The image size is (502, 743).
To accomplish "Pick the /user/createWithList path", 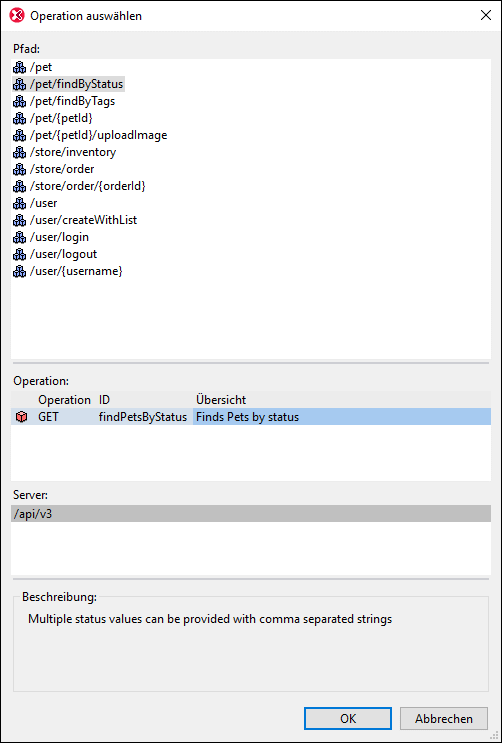I will click(83, 220).
